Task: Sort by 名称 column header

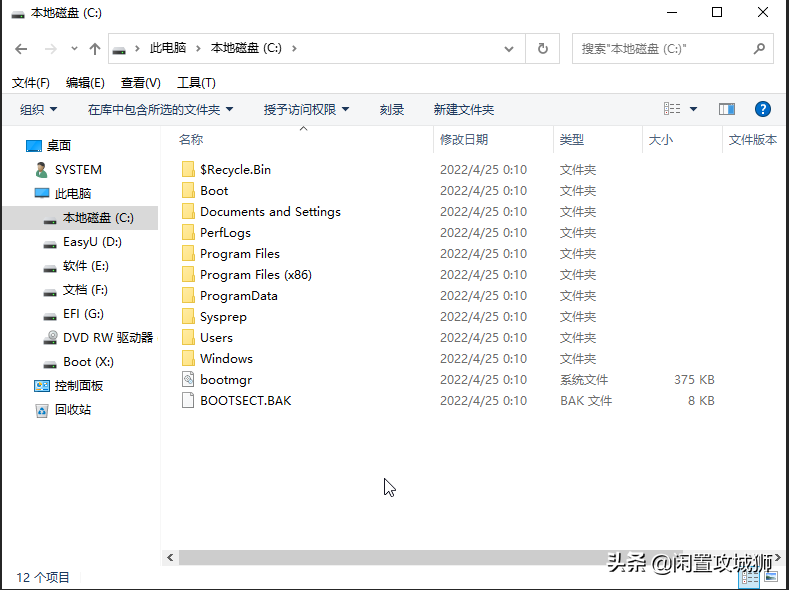Action: click(x=191, y=140)
